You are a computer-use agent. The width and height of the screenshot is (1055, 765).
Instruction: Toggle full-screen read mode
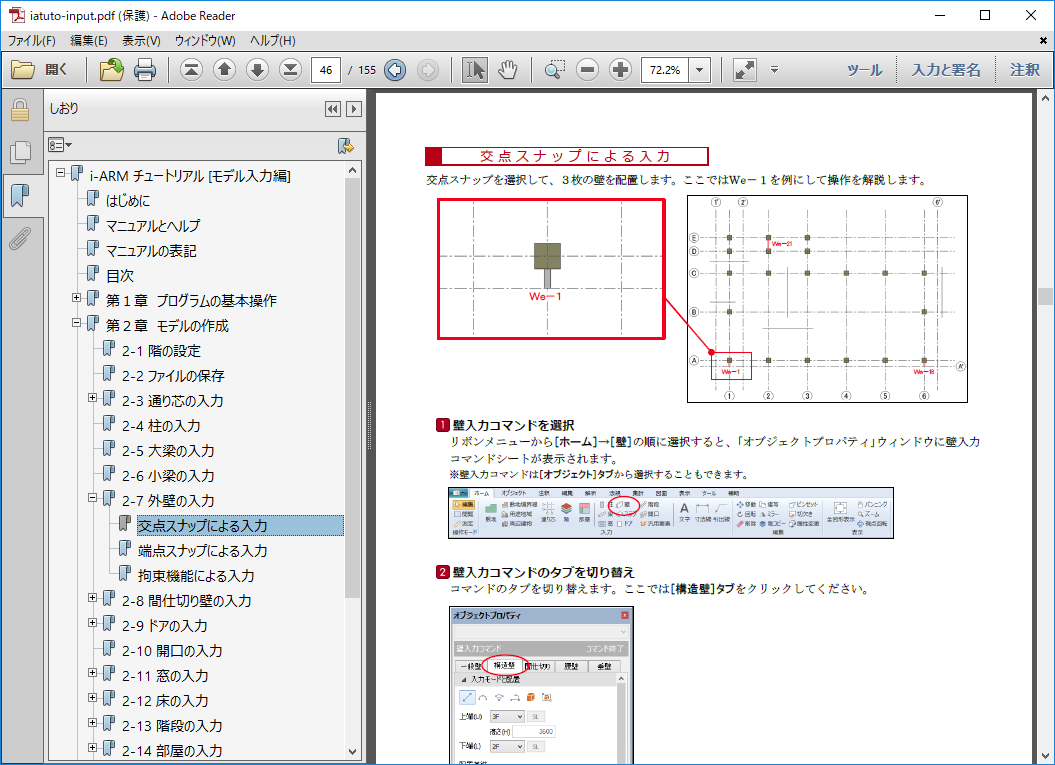point(744,70)
